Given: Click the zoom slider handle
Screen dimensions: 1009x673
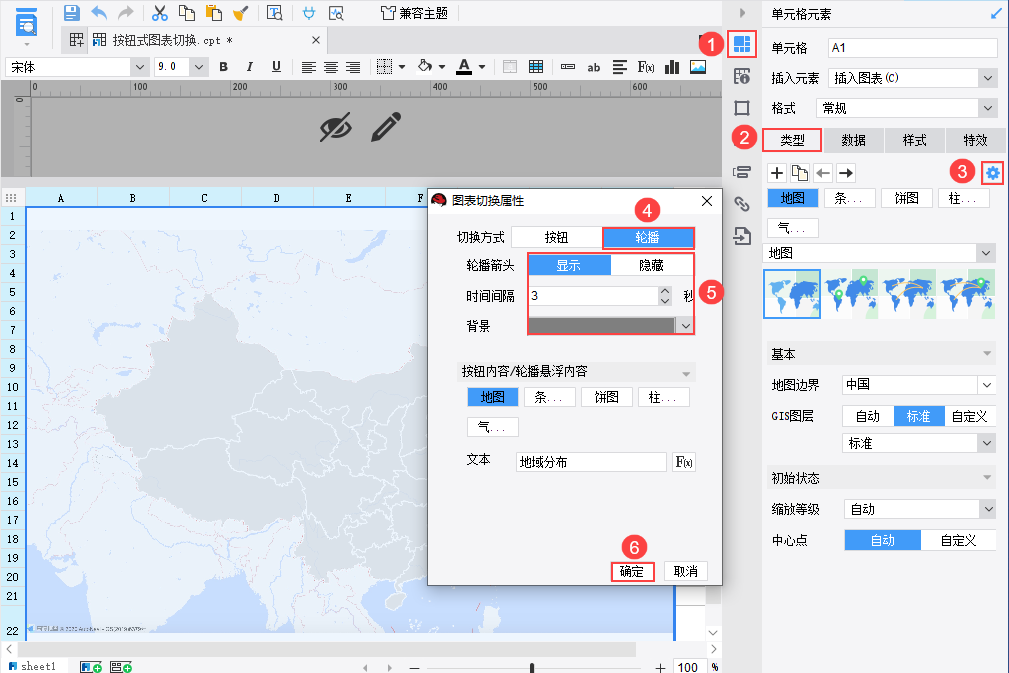Looking at the screenshot, I should [532, 667].
